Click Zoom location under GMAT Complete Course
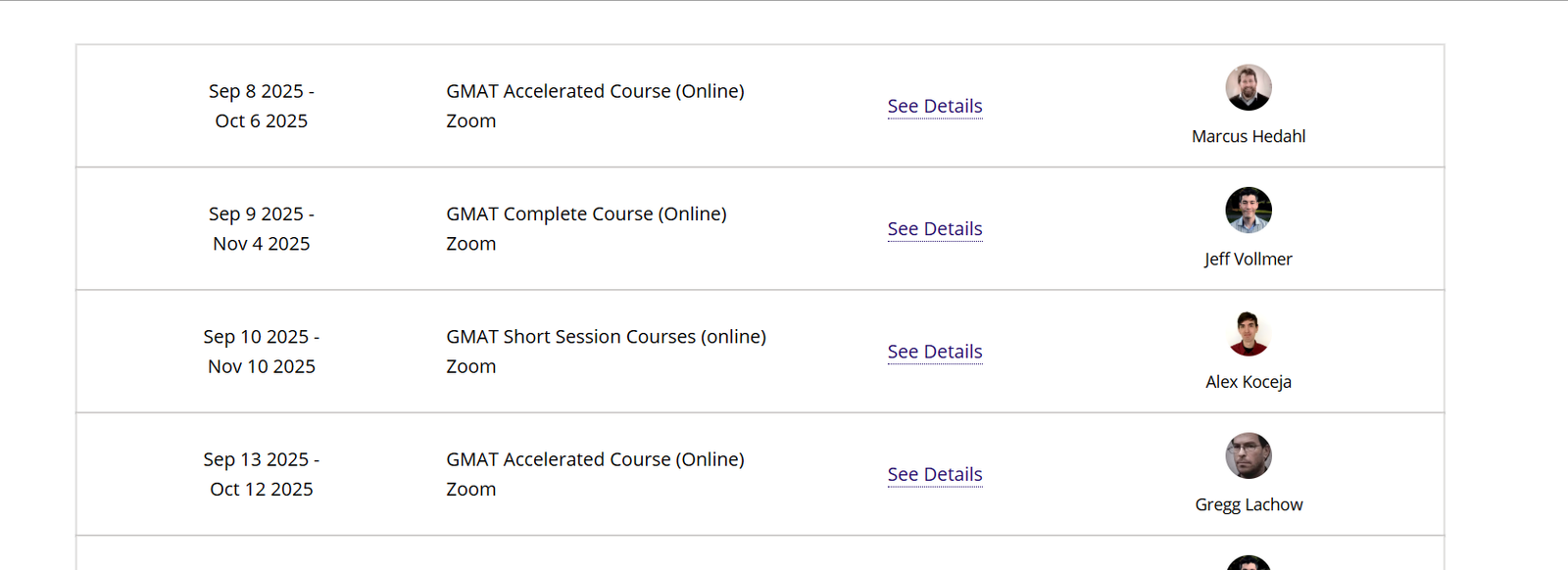Image resolution: width=1568 pixels, height=570 pixels. point(470,244)
